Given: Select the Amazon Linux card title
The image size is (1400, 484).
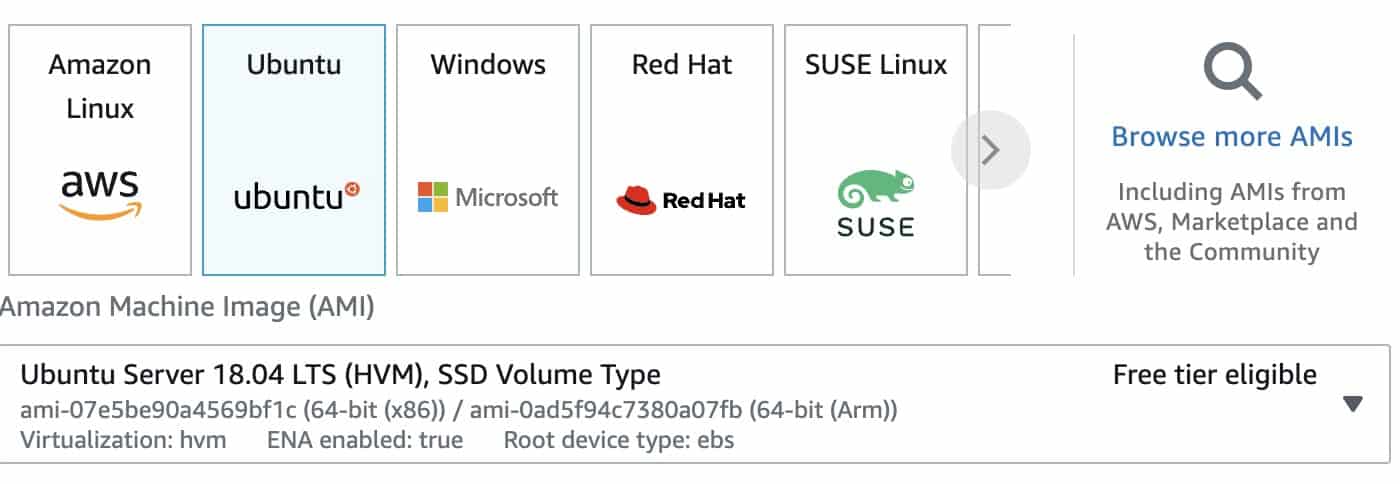Looking at the screenshot, I should click(100, 86).
